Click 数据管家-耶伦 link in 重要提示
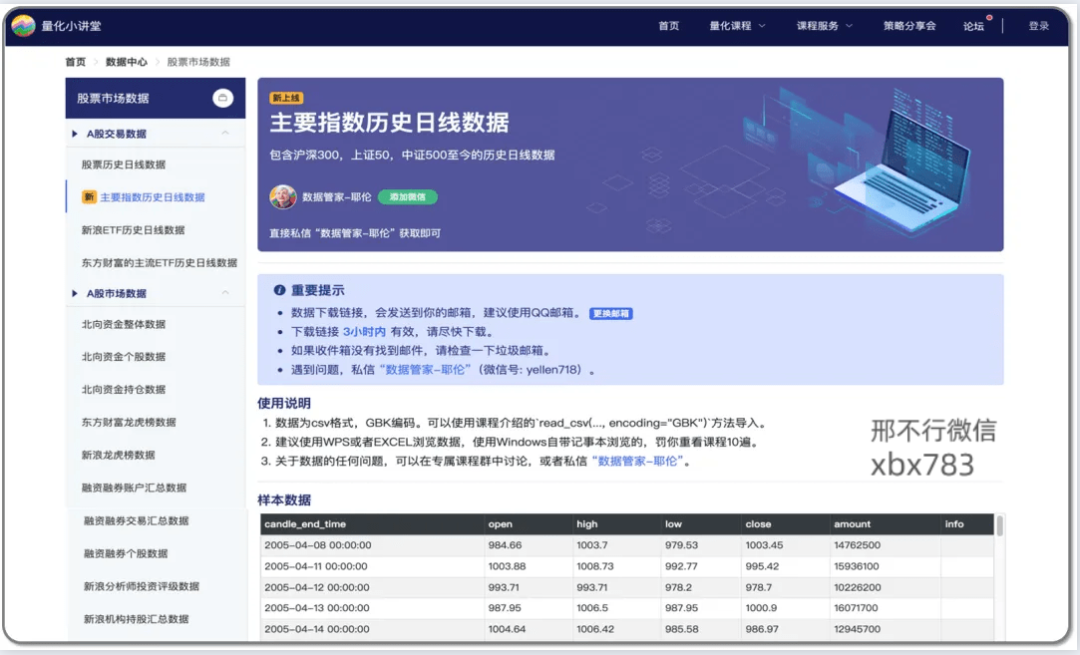The image size is (1080, 655). coord(425,370)
